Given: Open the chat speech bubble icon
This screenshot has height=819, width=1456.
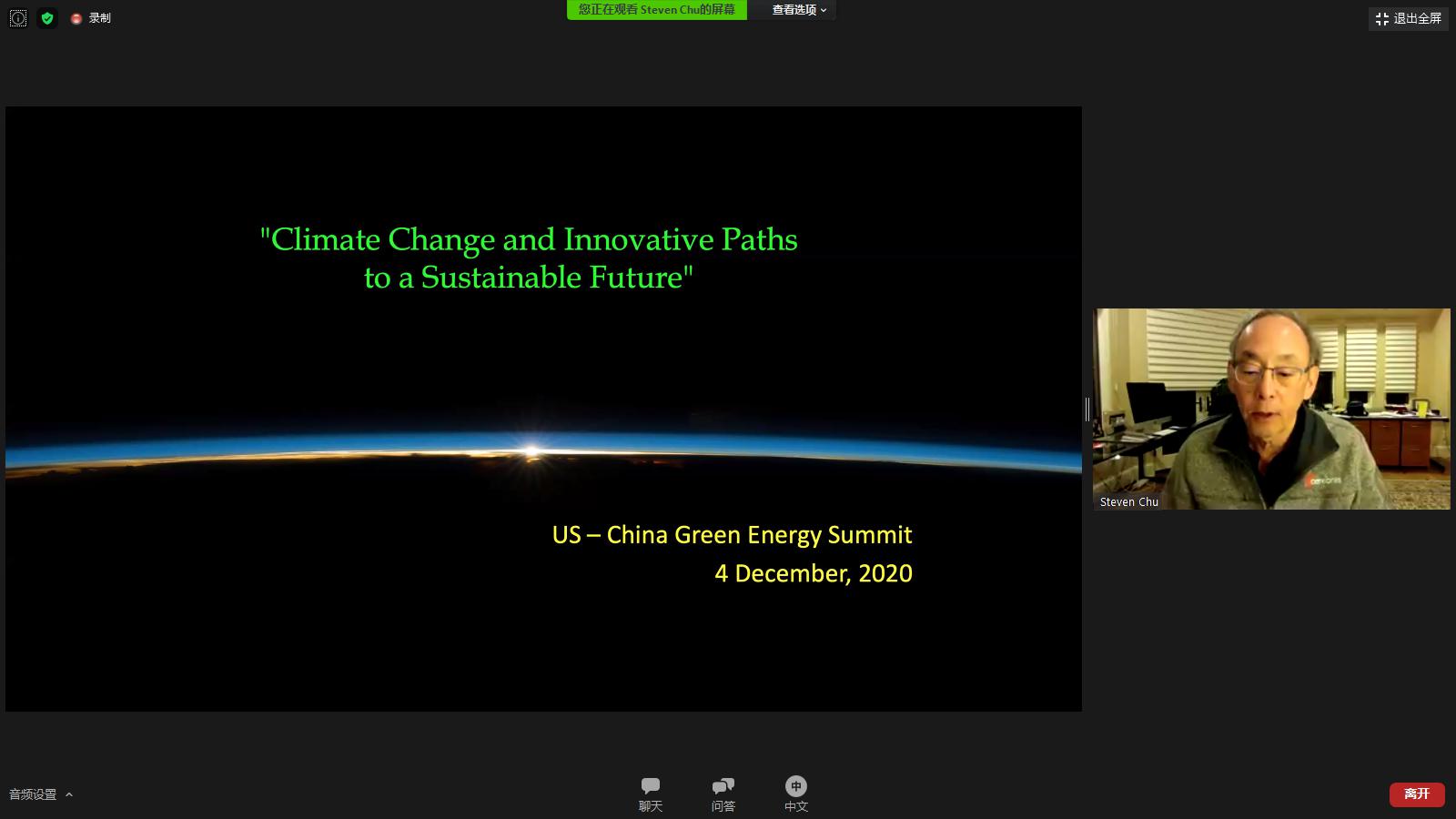Looking at the screenshot, I should [x=650, y=785].
